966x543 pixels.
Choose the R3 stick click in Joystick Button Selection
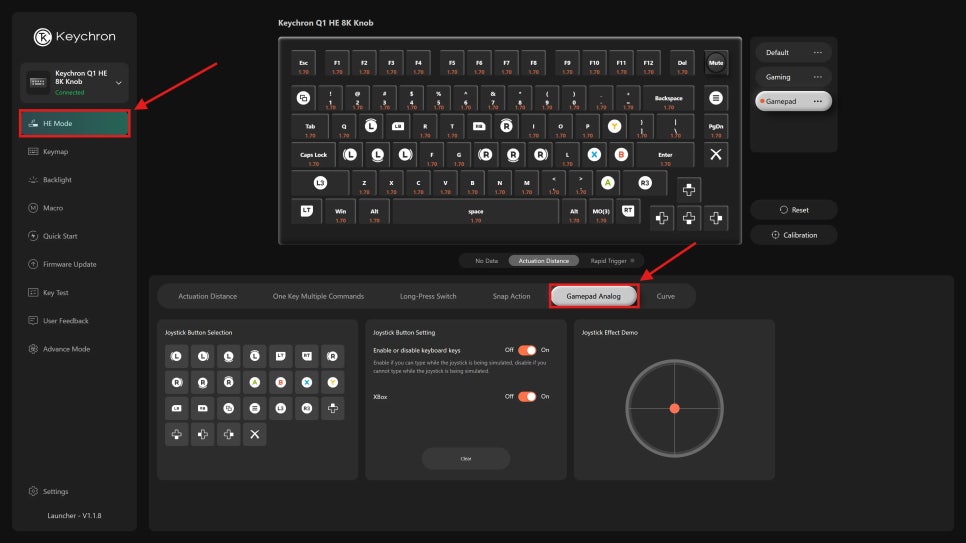pyautogui.click(x=307, y=408)
